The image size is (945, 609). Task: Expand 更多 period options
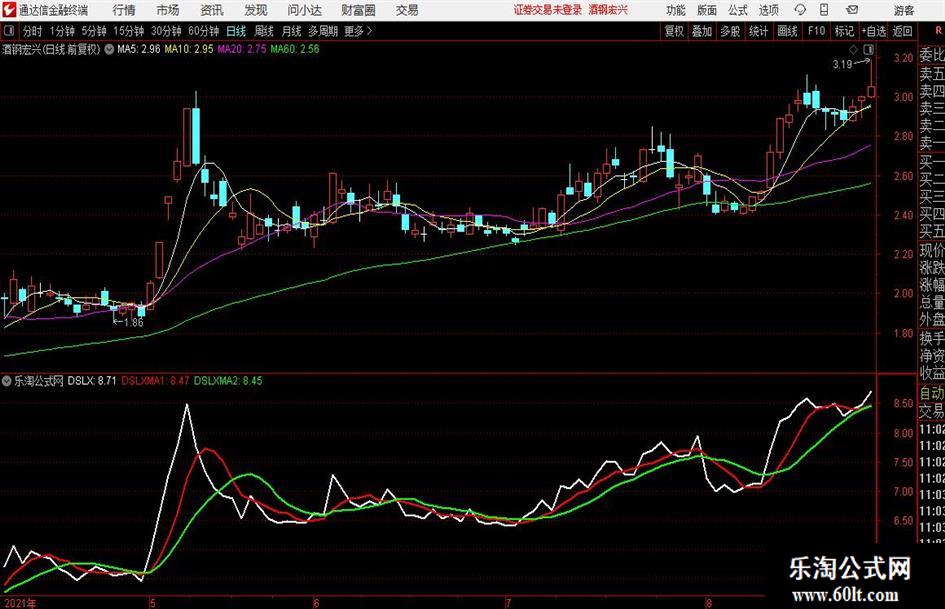[x=359, y=31]
